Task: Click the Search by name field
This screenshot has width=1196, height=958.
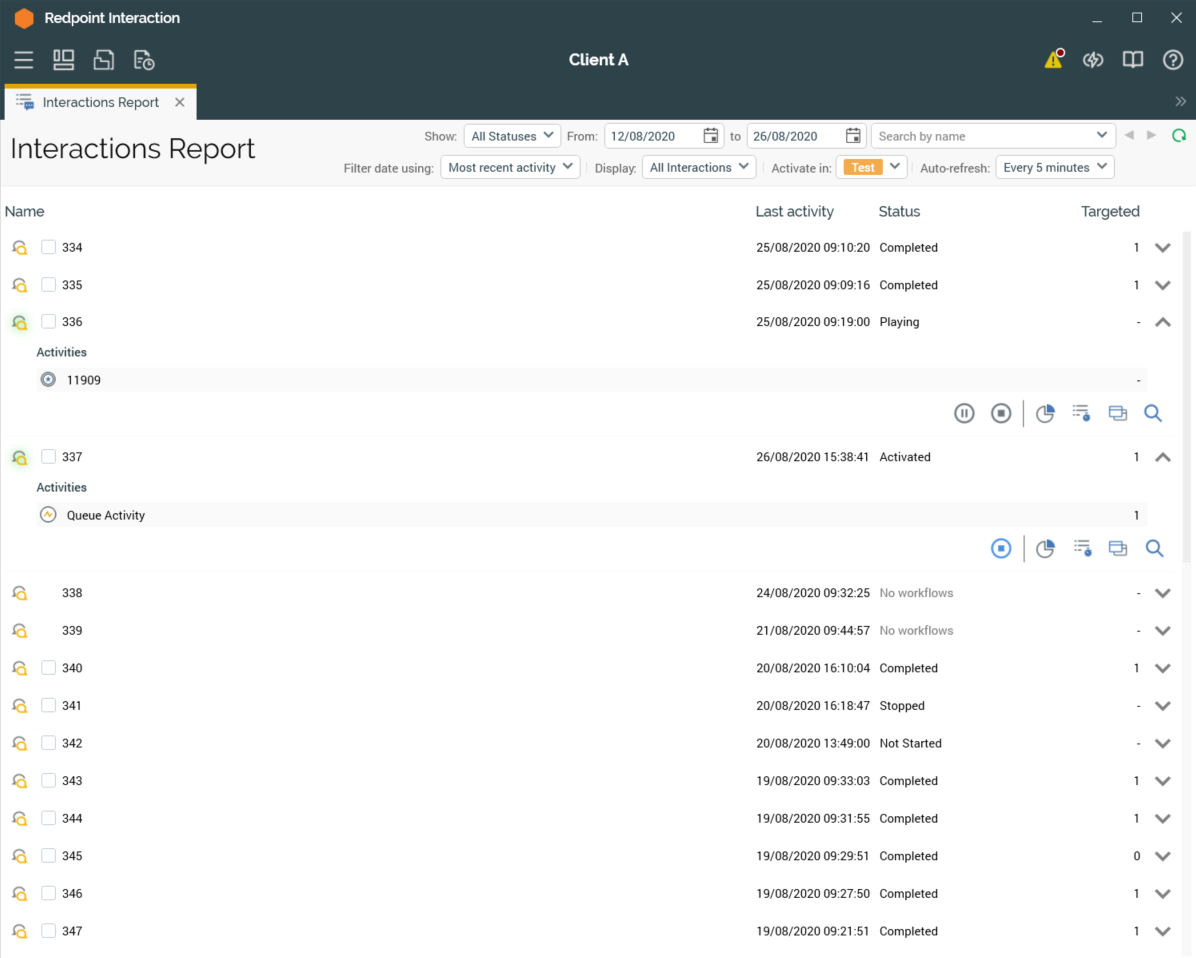Action: pos(983,136)
